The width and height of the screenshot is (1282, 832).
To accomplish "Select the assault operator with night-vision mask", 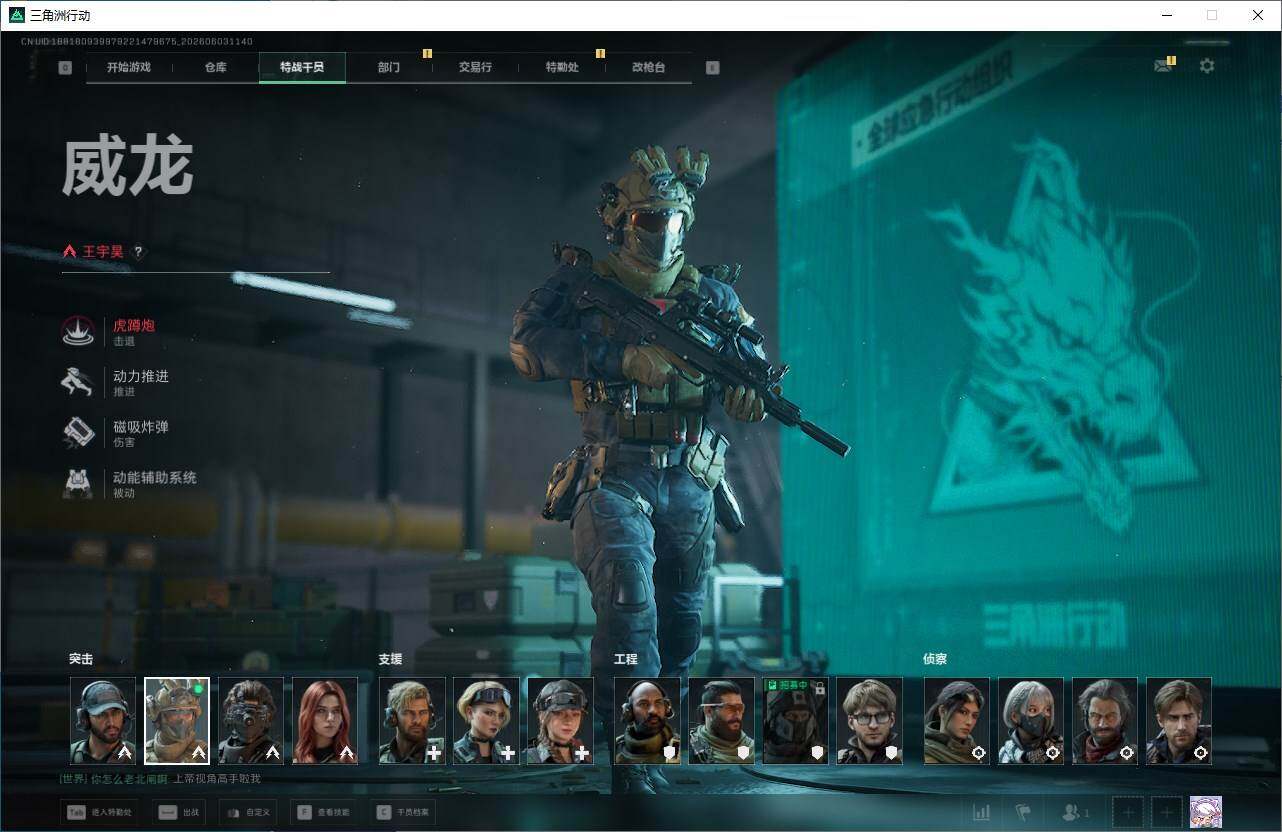I will pos(251,721).
